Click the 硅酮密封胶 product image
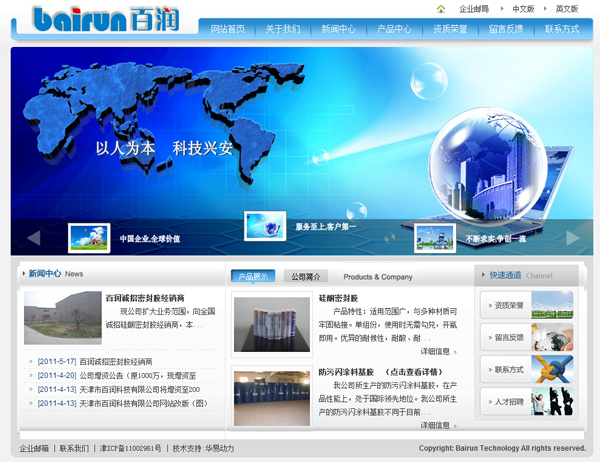This screenshot has width=600, height=462. pyautogui.click(x=271, y=324)
